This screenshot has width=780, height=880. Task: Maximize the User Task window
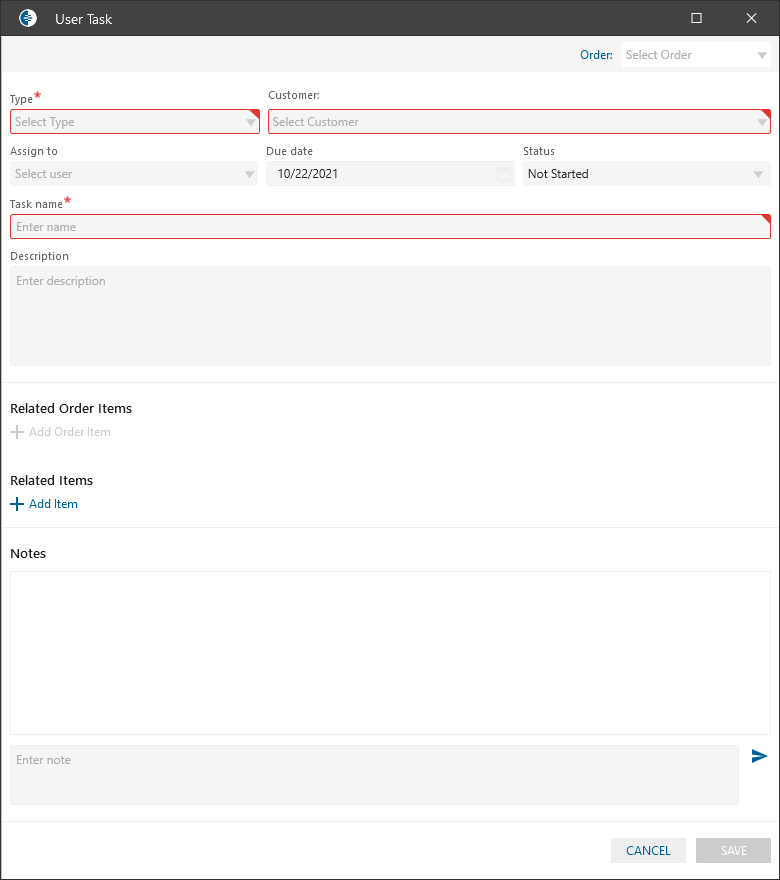[696, 18]
